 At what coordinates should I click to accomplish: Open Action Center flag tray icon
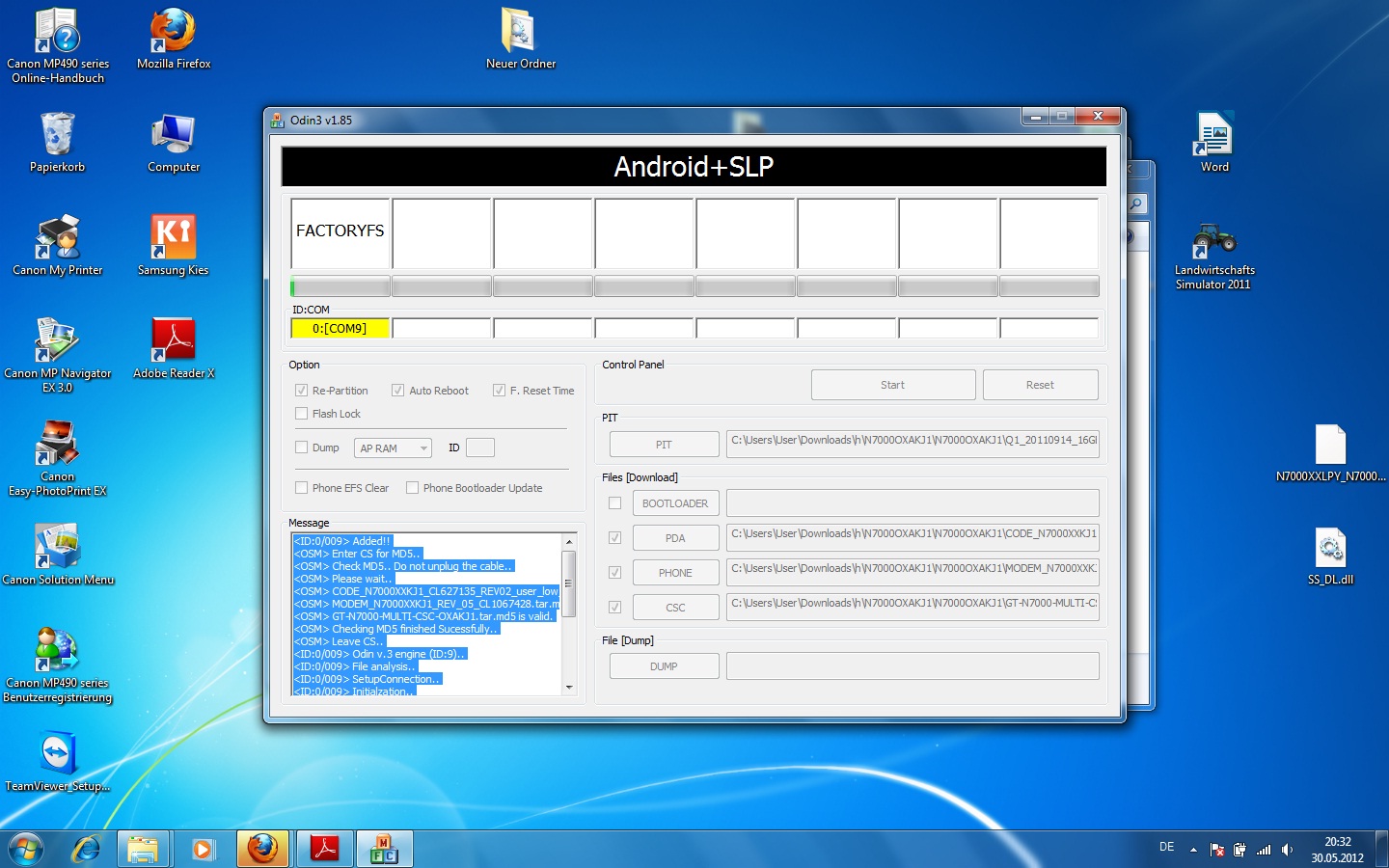(1217, 850)
